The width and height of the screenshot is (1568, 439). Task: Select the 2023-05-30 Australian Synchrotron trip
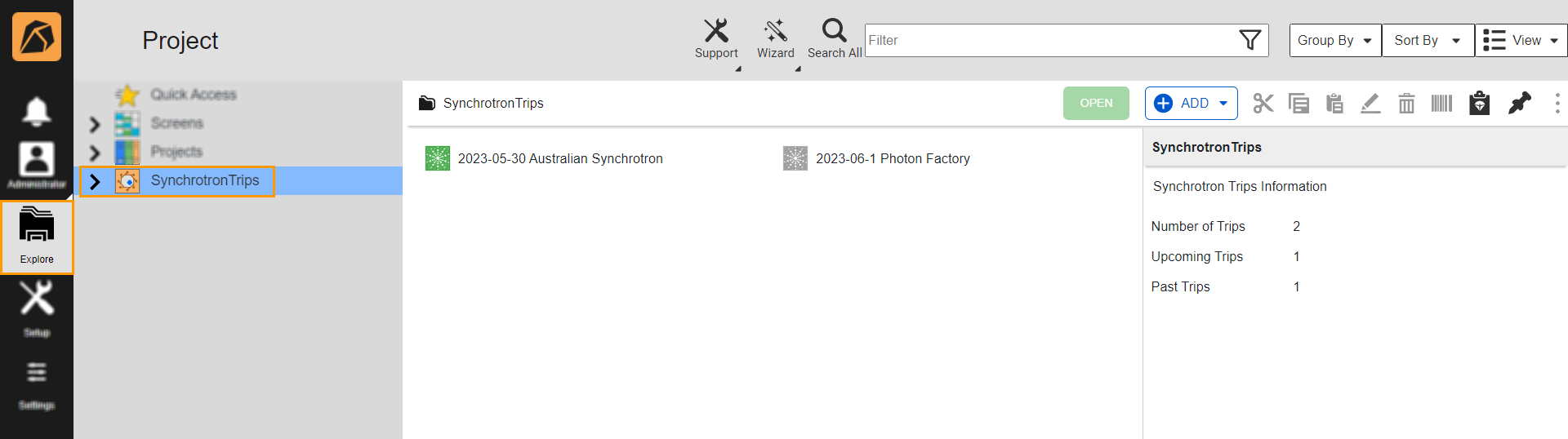(x=559, y=158)
